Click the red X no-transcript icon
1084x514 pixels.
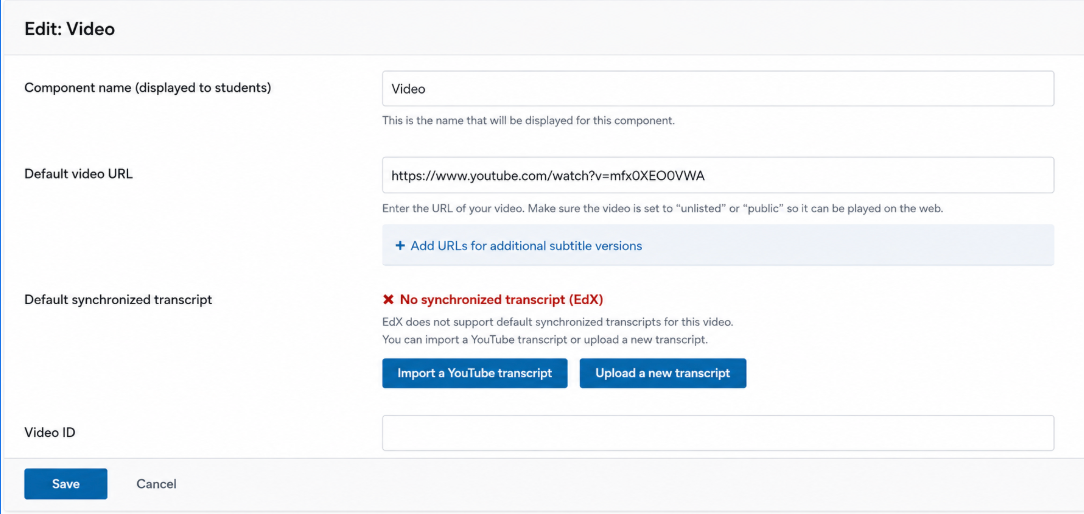[x=388, y=300]
